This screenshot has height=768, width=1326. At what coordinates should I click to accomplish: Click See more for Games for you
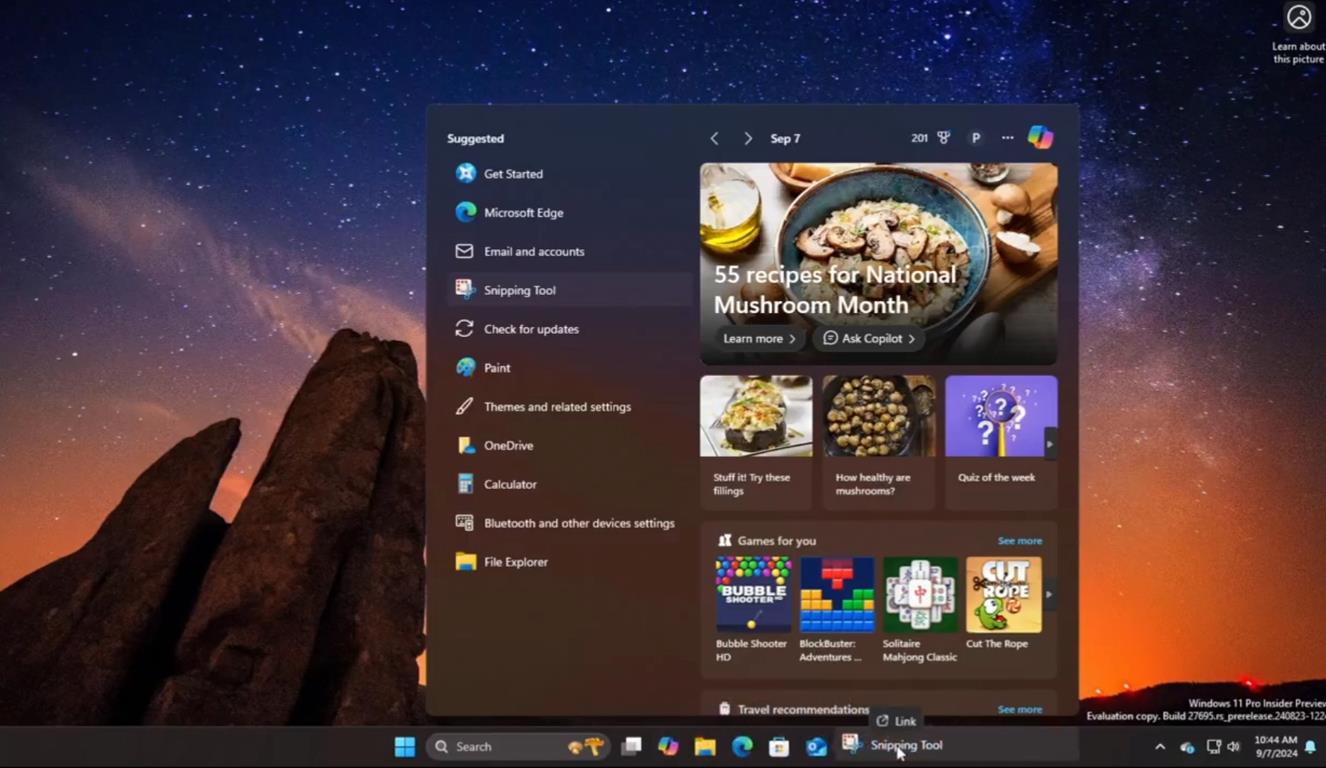tap(1019, 541)
